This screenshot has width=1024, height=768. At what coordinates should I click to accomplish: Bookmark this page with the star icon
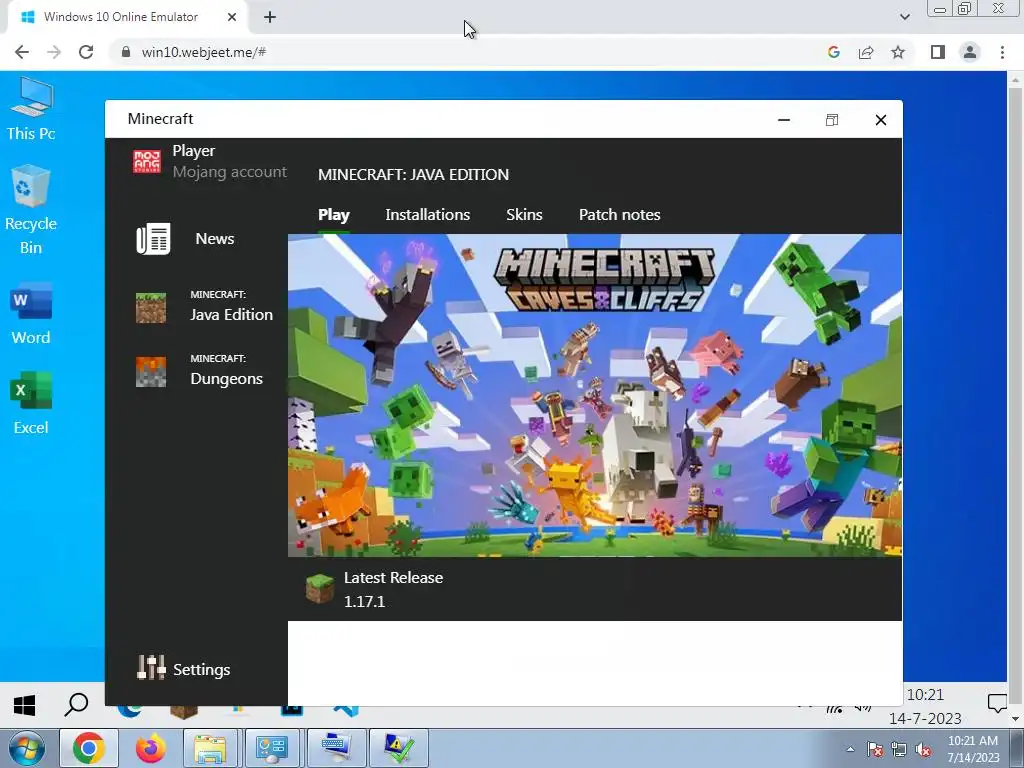(x=898, y=52)
